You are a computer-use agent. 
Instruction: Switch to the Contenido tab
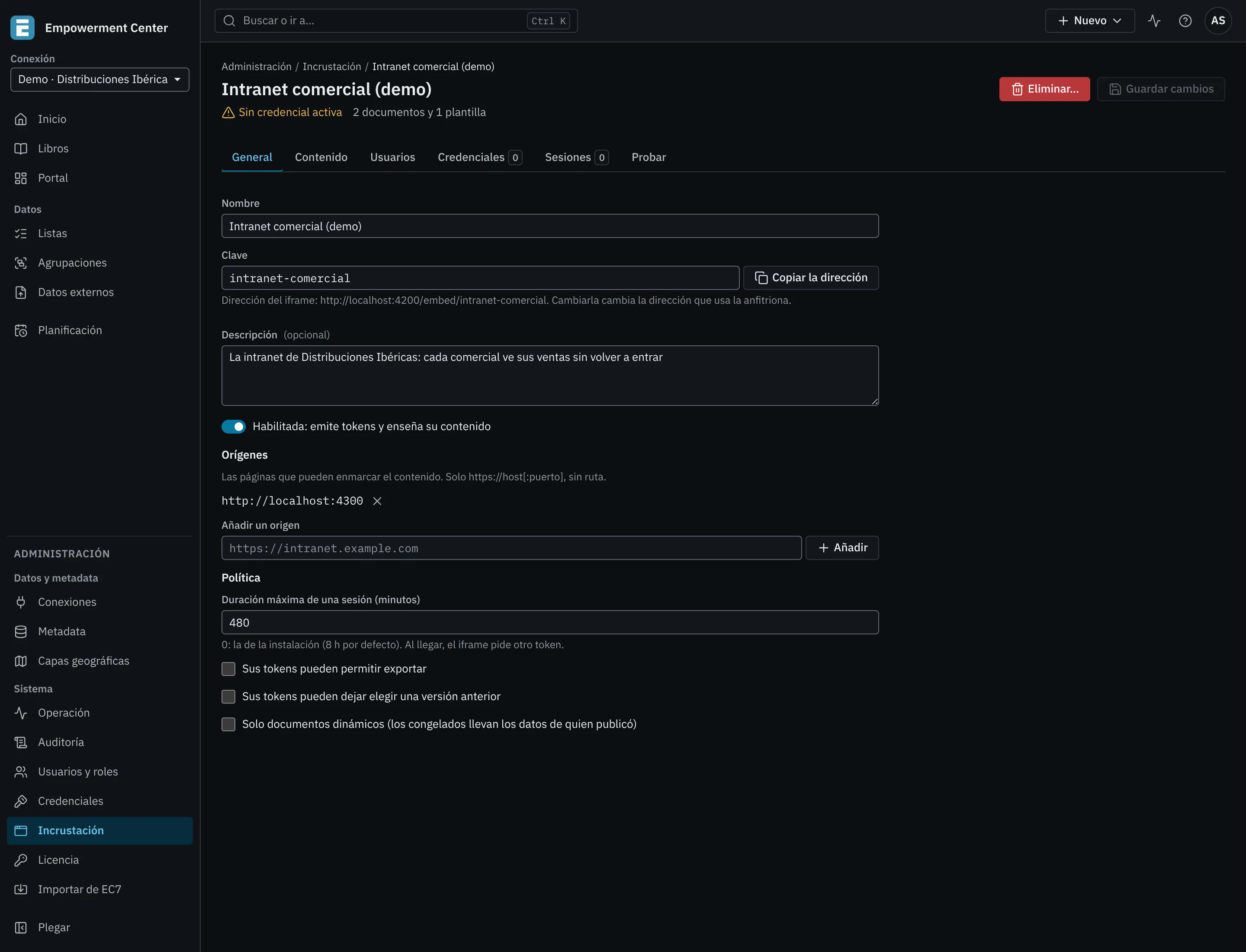point(321,158)
